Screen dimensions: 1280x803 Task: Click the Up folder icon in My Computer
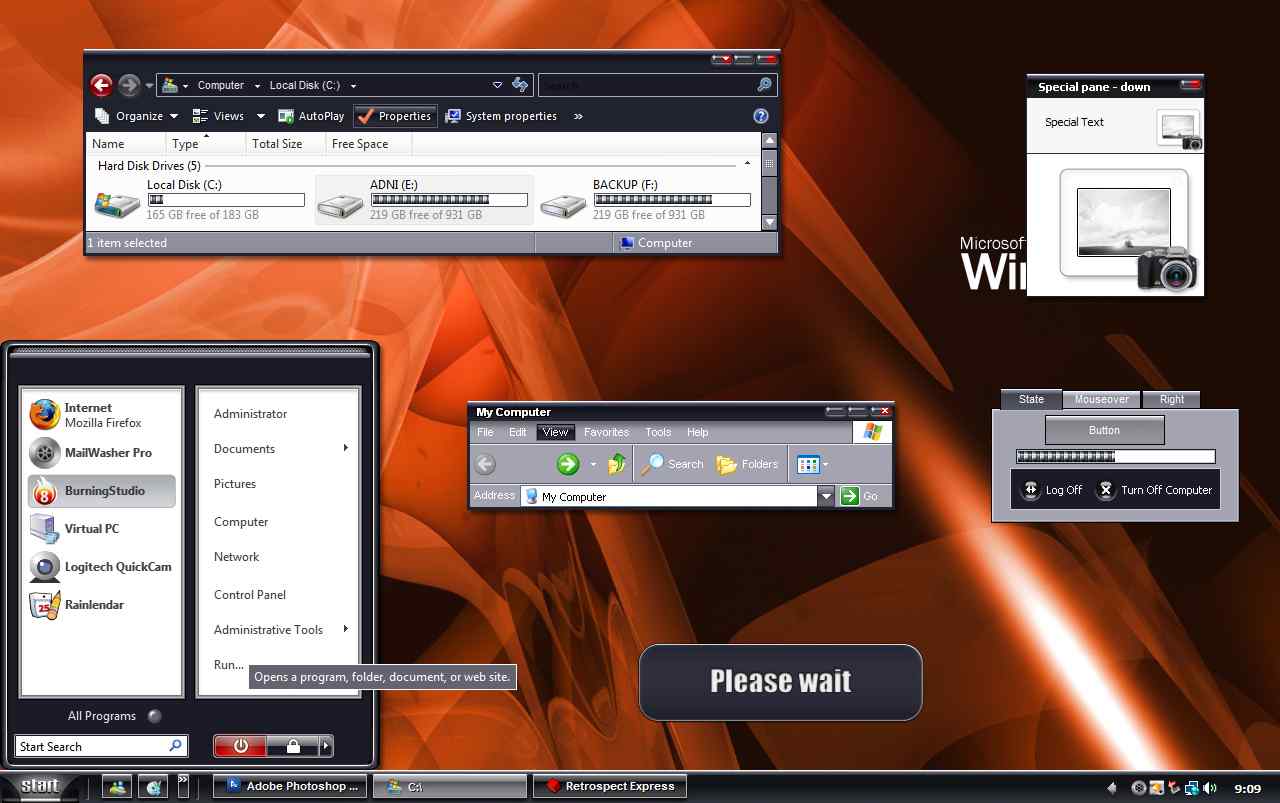[618, 464]
